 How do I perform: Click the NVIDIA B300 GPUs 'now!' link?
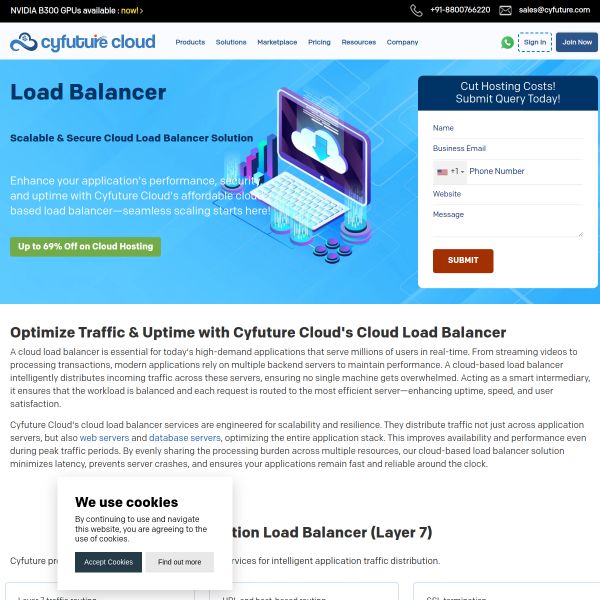tap(132, 11)
